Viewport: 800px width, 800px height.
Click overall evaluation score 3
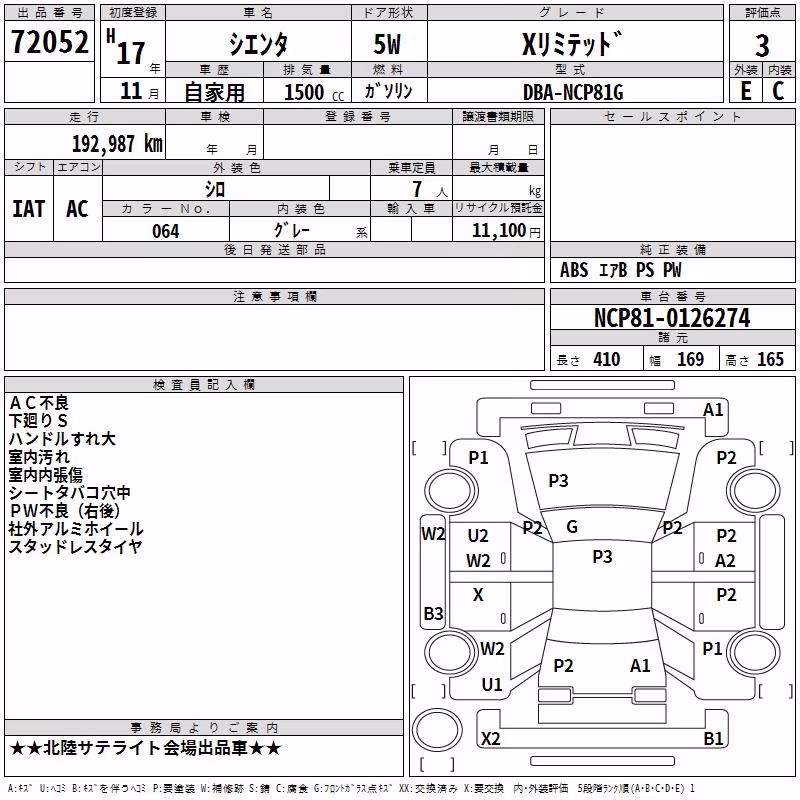click(762, 46)
